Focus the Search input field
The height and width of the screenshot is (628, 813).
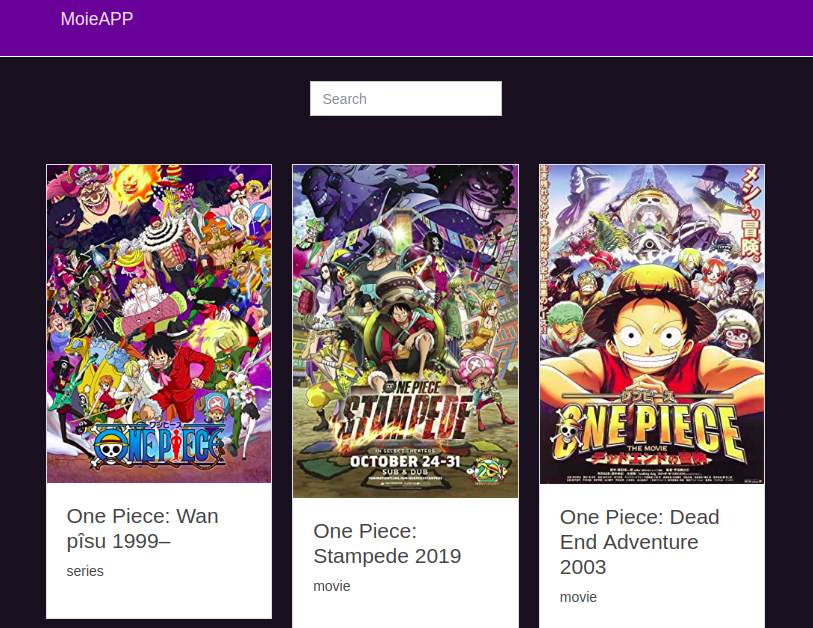(405, 99)
